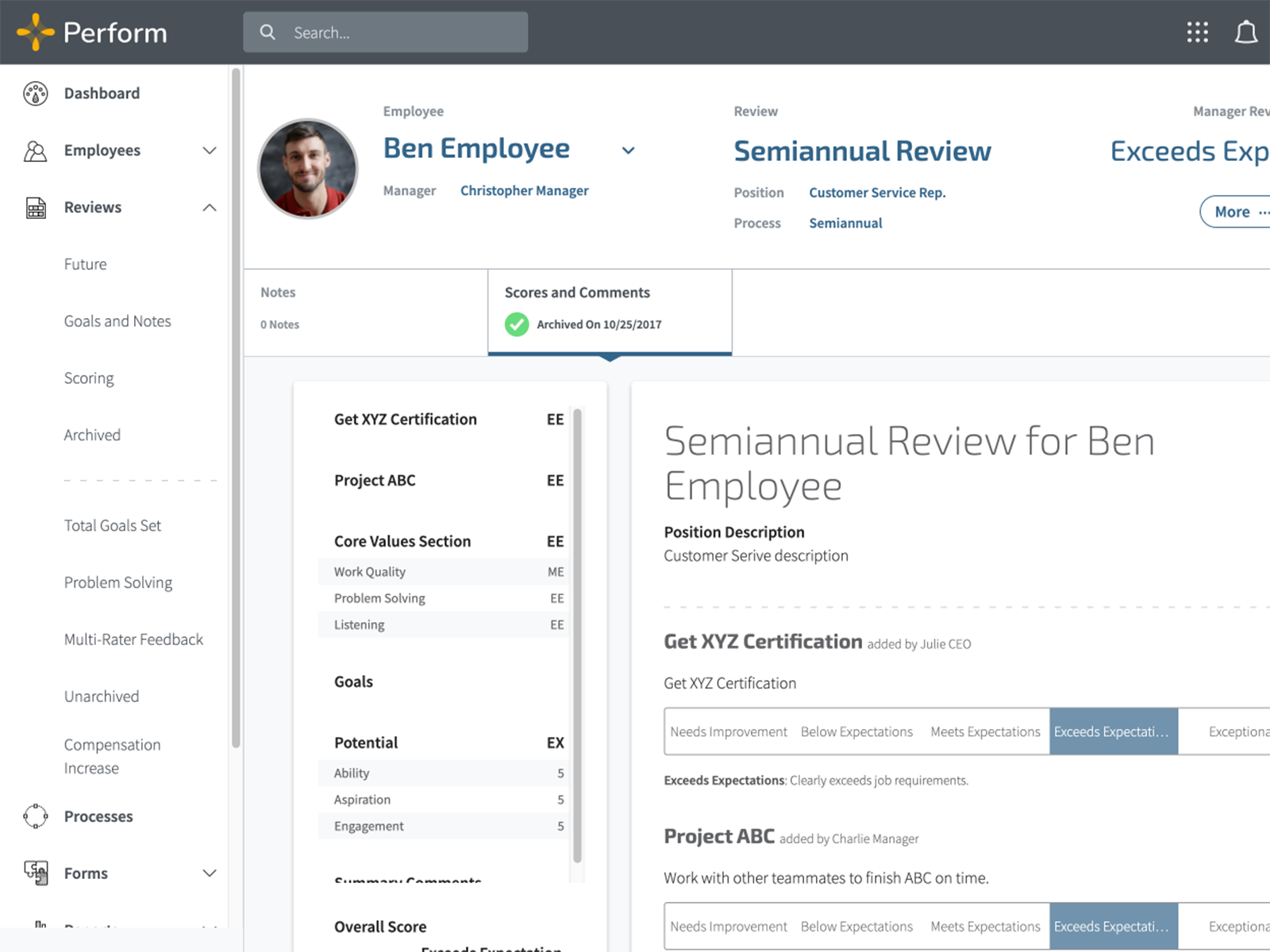Click inside the Search field

386,32
